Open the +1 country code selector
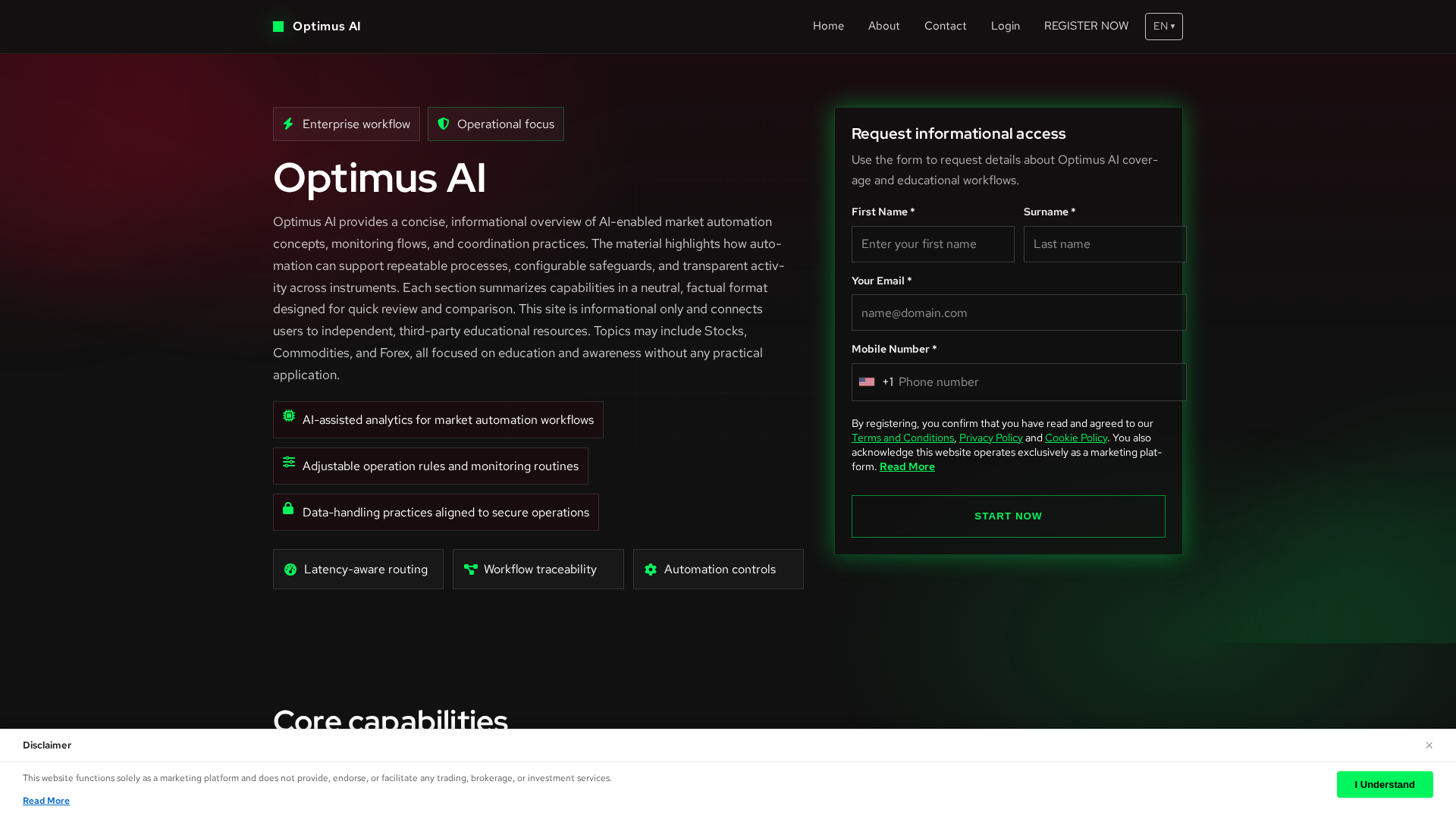Screen dimensions: 1456x819 (x=877, y=382)
